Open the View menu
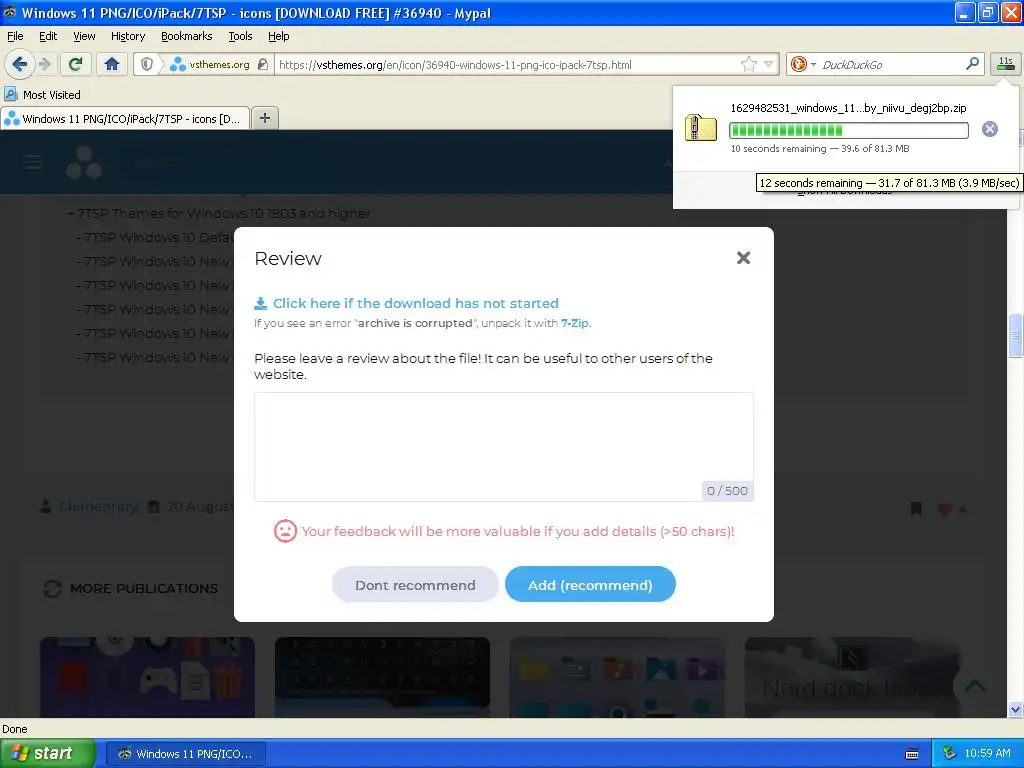The width and height of the screenshot is (1024, 768). tap(84, 36)
